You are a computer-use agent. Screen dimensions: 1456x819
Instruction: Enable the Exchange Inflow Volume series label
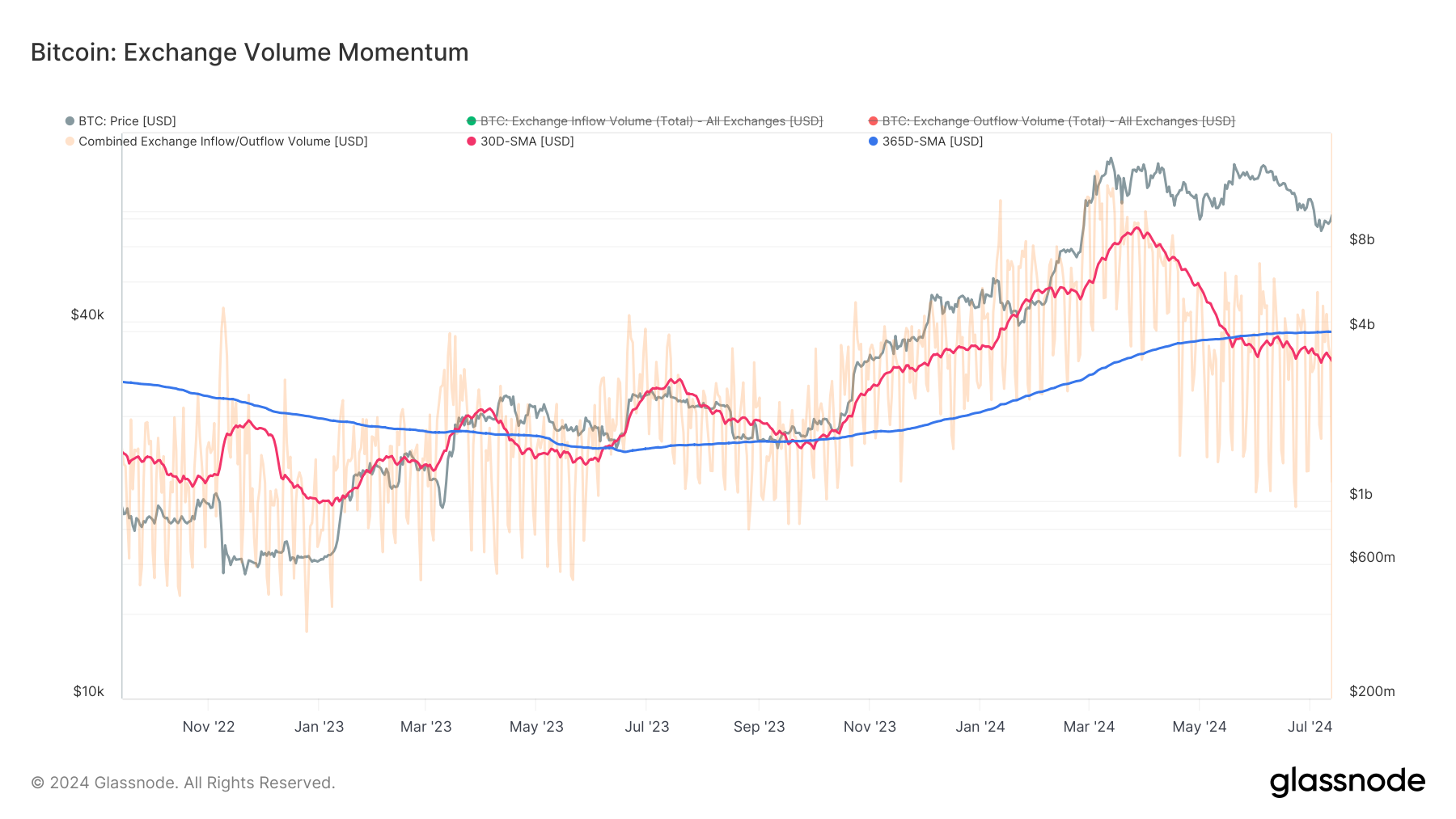coord(651,121)
